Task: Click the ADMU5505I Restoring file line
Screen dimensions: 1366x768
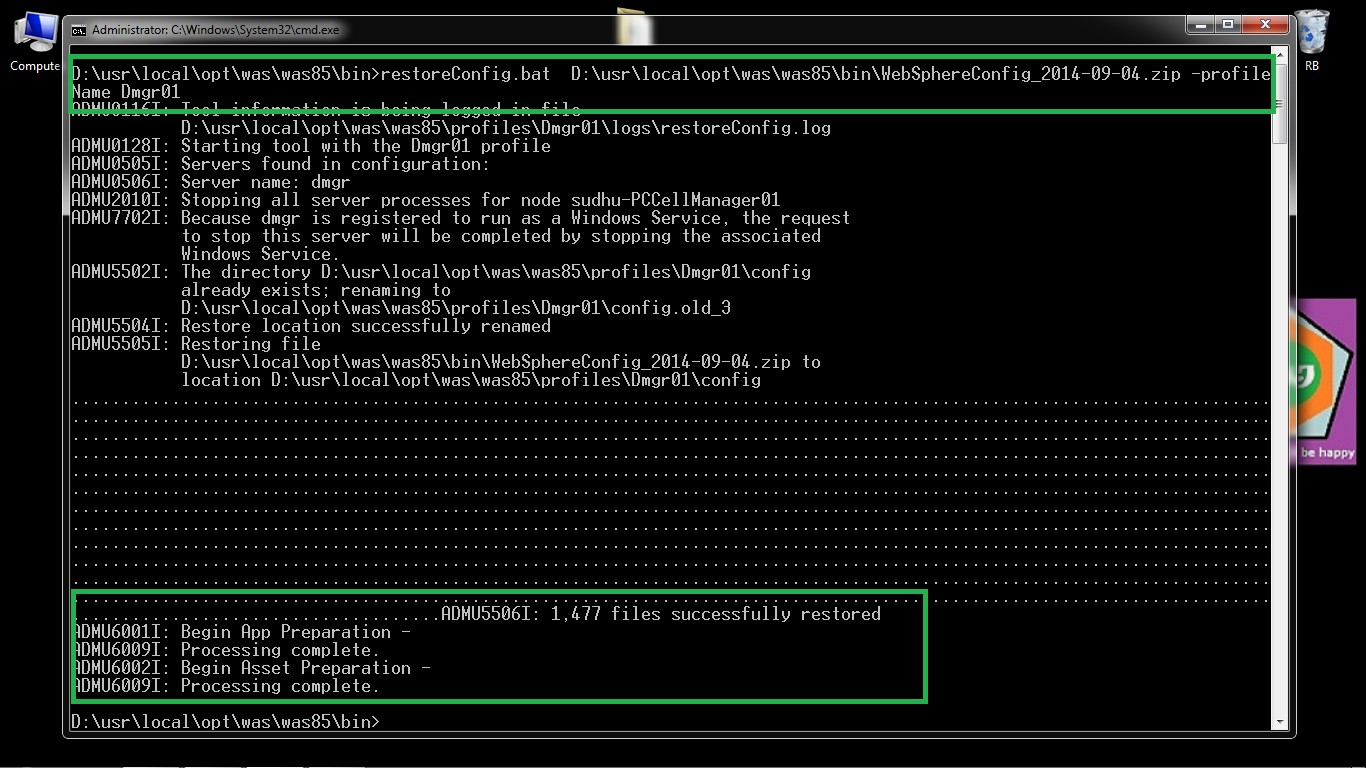Action: 196,344
